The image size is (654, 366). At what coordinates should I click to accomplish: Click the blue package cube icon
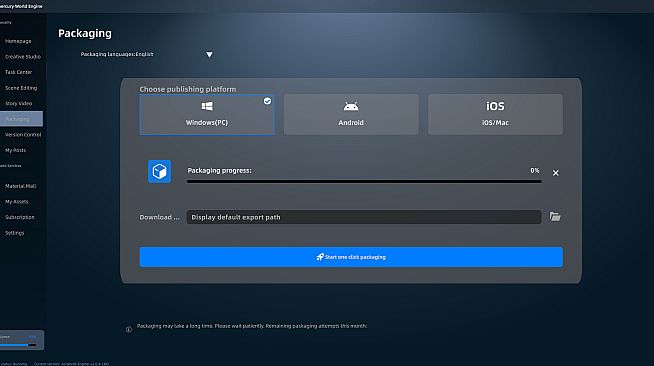click(x=159, y=171)
